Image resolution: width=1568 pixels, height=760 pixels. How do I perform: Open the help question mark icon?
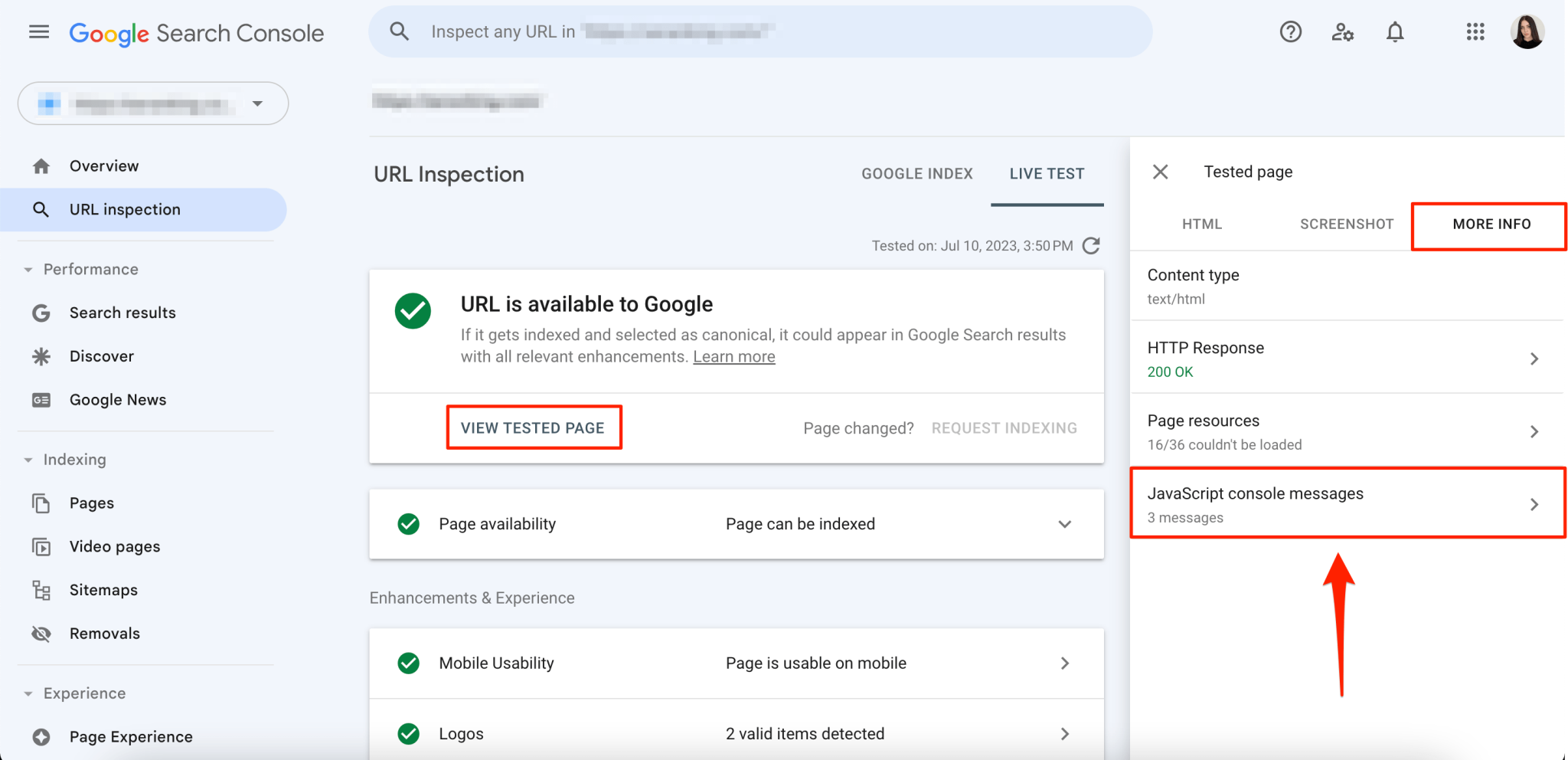click(1290, 31)
